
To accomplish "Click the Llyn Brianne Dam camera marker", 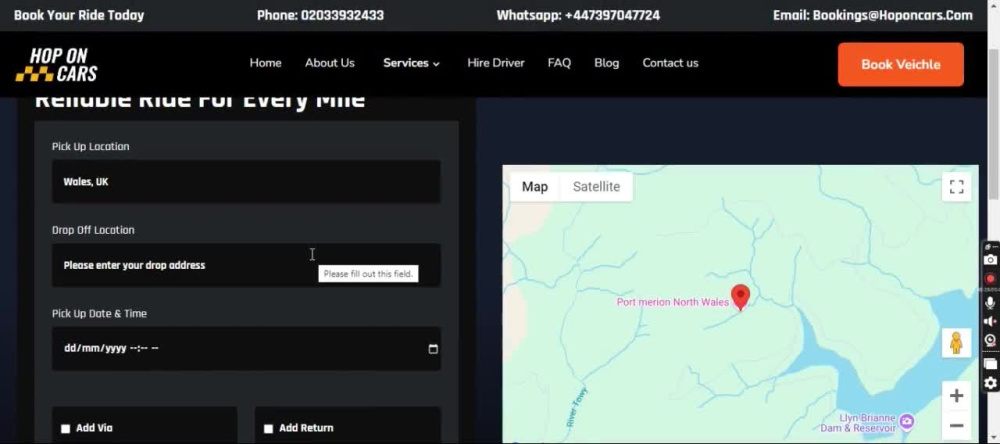I will pyautogui.click(x=906, y=421).
